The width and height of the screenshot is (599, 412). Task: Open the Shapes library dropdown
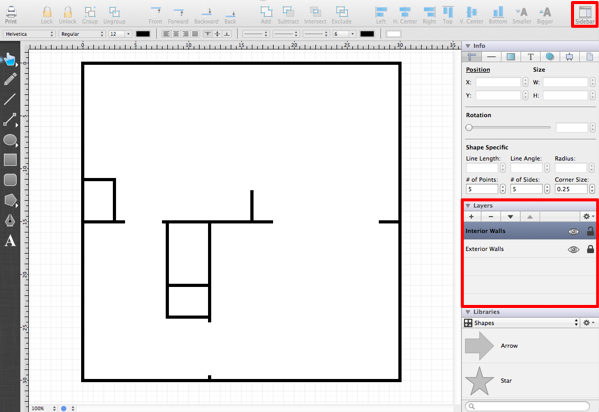click(x=521, y=323)
